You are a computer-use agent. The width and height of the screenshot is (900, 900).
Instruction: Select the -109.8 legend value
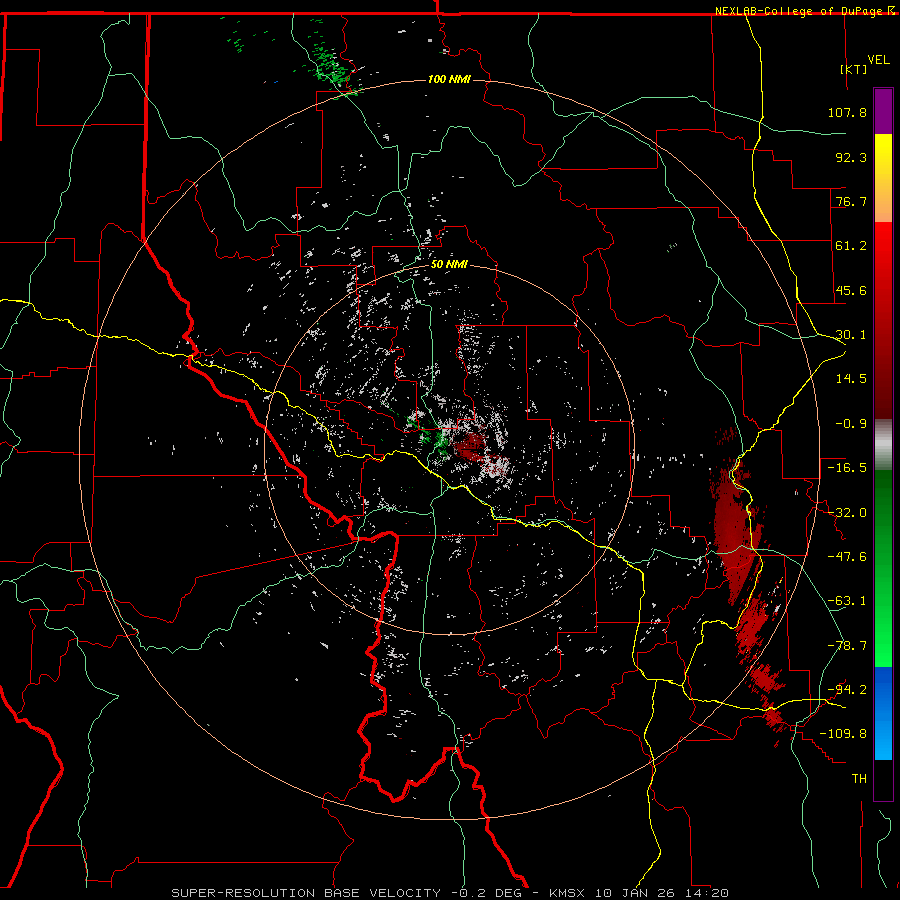coord(843,734)
